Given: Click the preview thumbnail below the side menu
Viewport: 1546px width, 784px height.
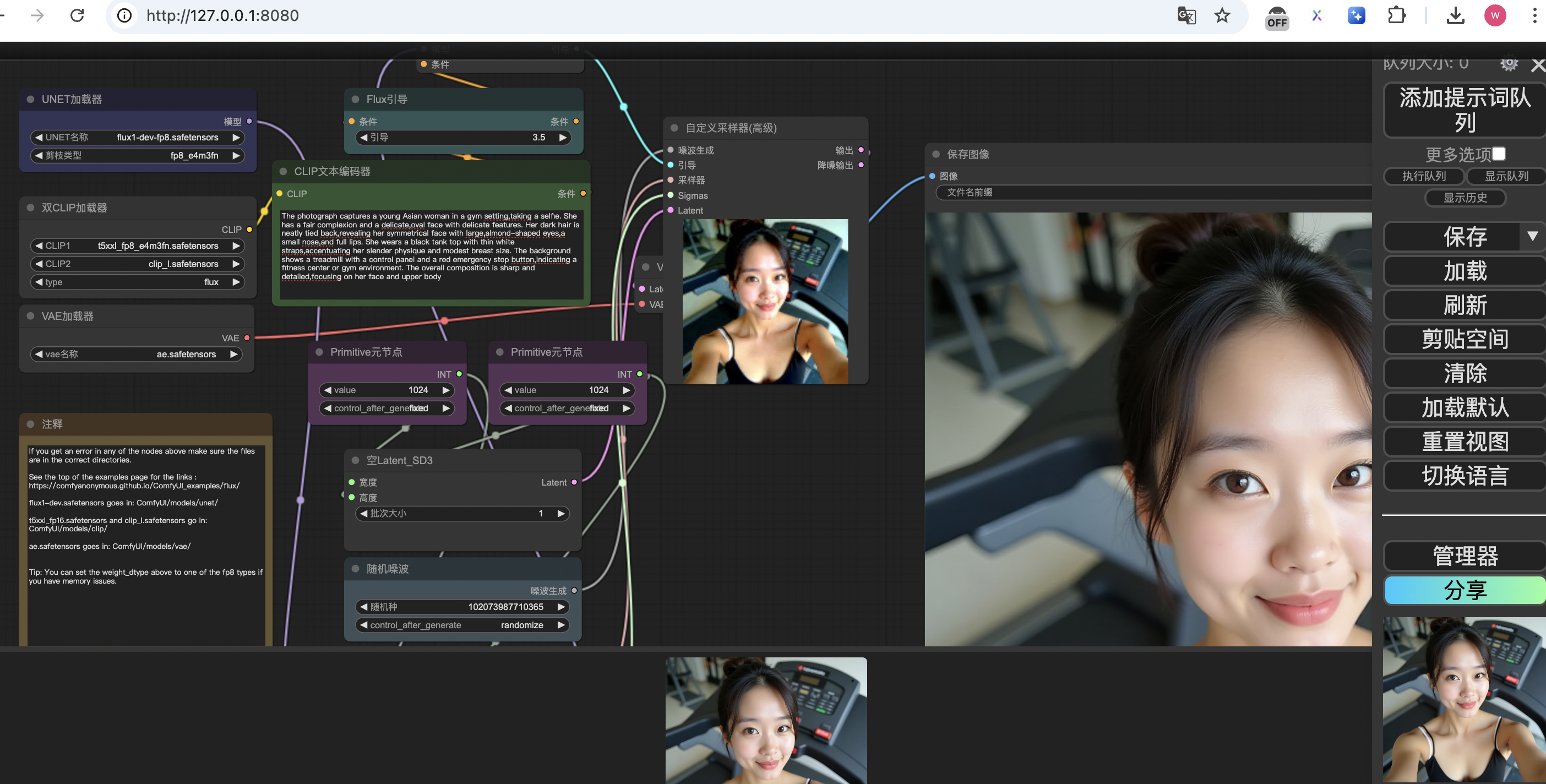Looking at the screenshot, I should [x=1465, y=699].
